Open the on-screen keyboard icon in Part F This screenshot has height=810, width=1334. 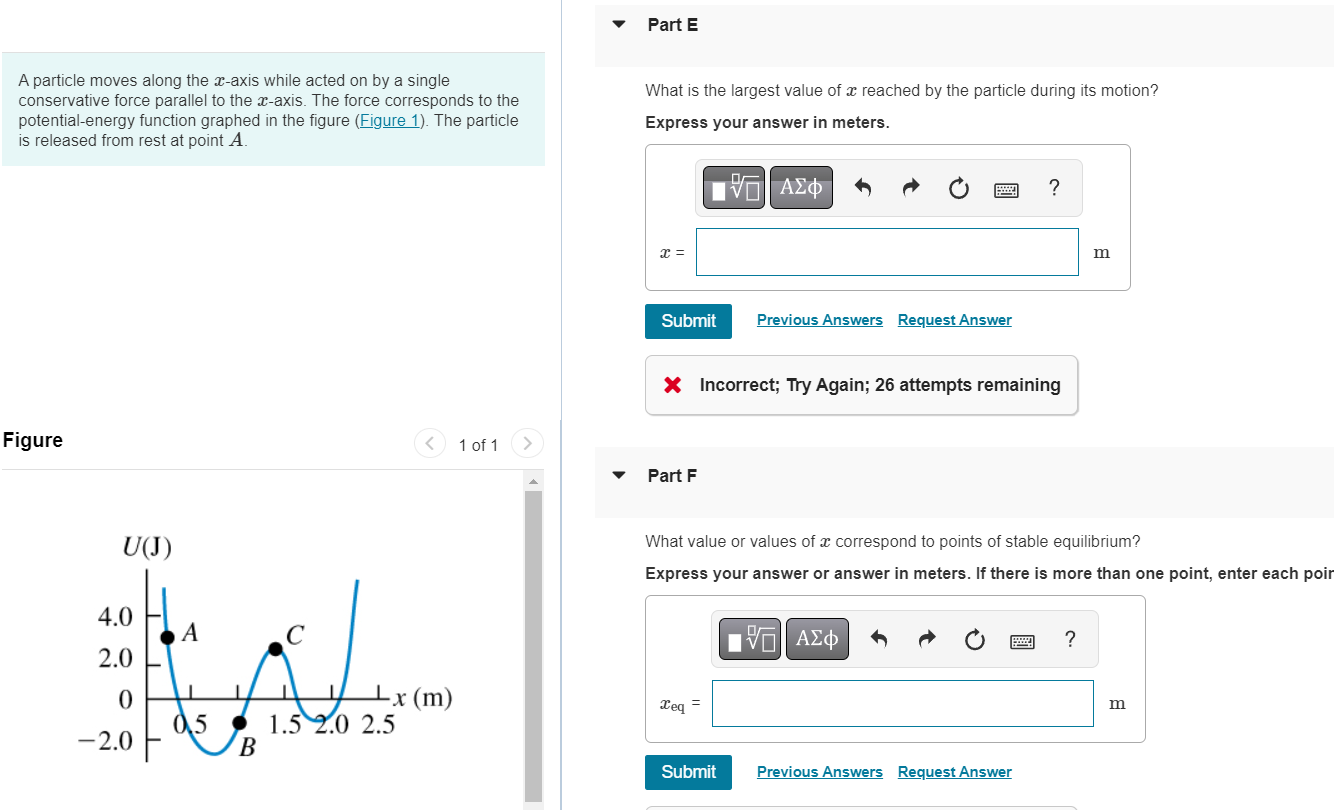(x=1022, y=639)
